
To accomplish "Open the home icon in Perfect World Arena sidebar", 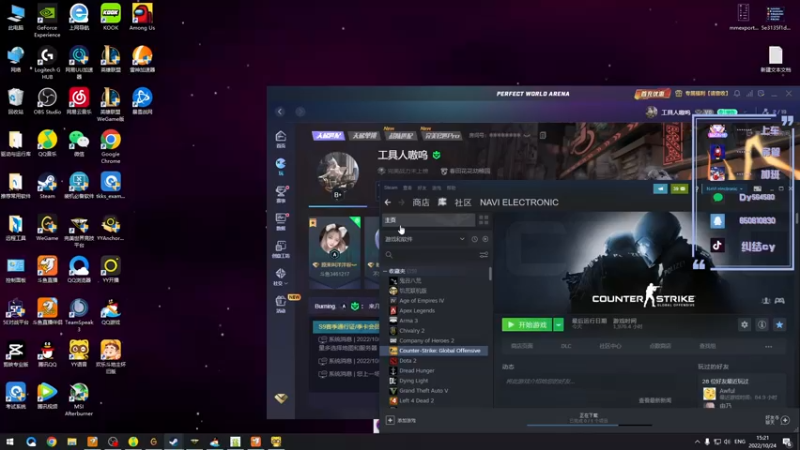I will pos(281,138).
